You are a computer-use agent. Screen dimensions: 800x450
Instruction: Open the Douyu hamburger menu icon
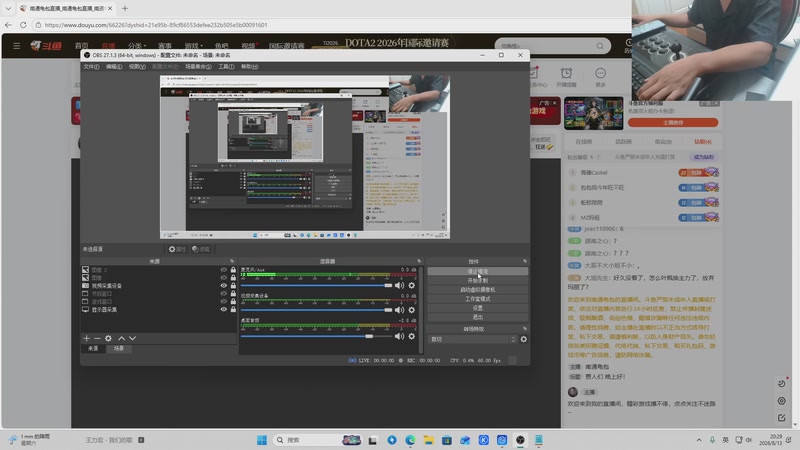tap(16, 46)
